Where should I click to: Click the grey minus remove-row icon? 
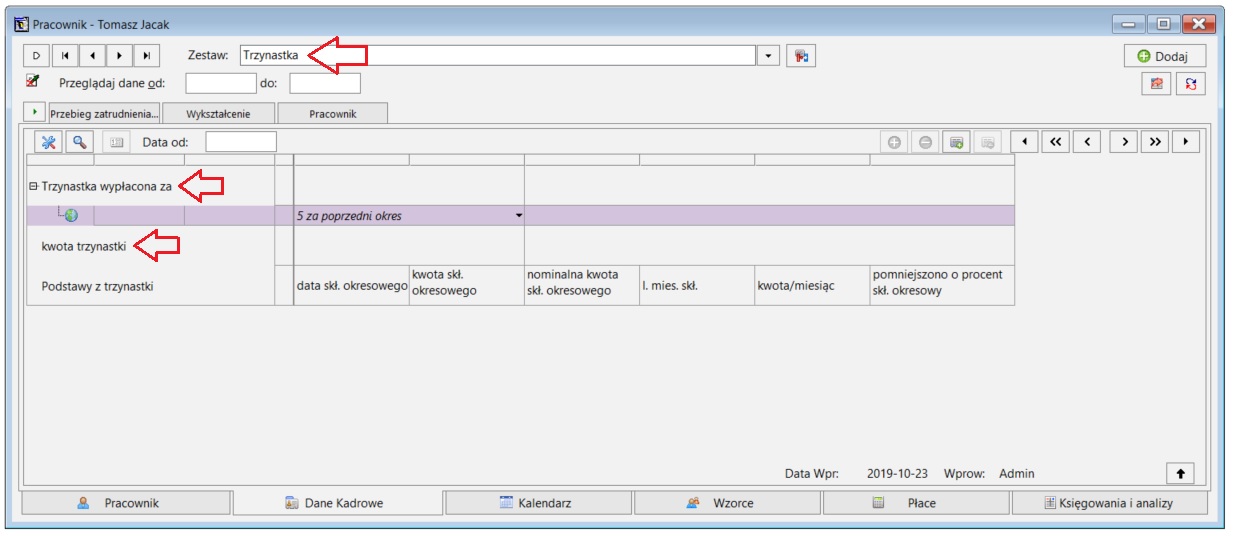pos(925,142)
